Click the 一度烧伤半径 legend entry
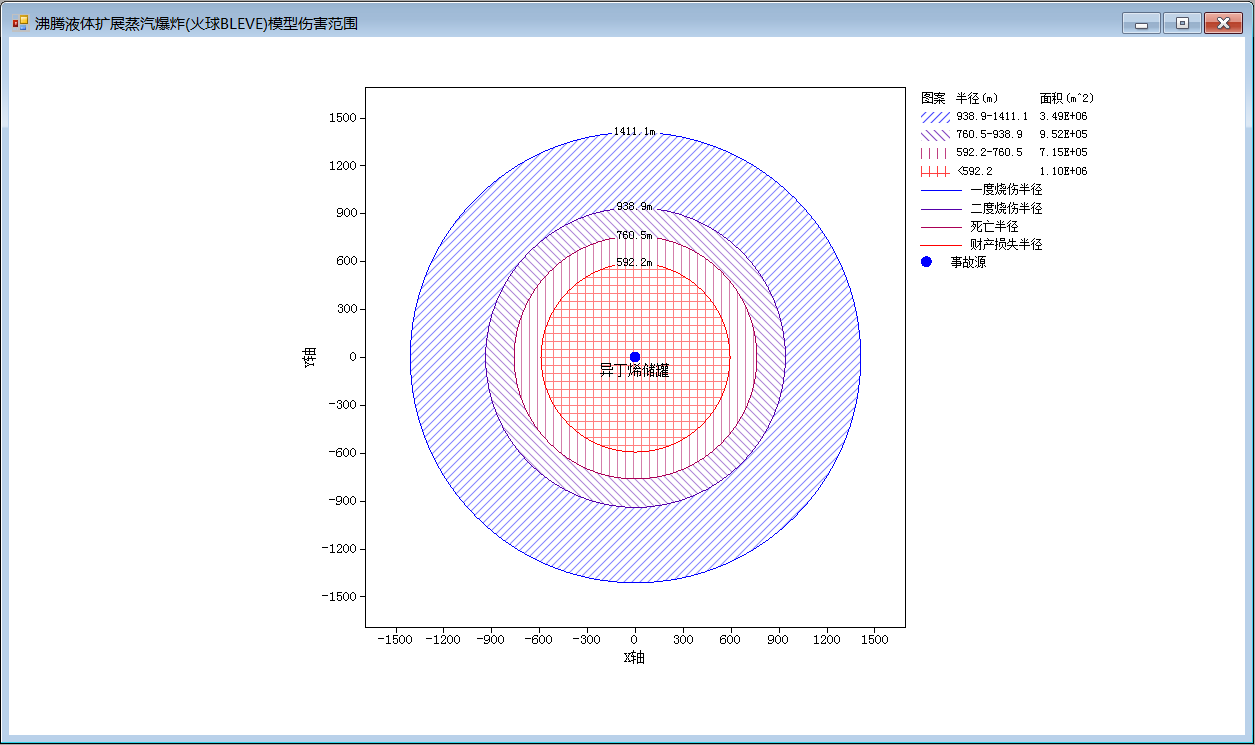The height and width of the screenshot is (745, 1255). (x=1006, y=189)
